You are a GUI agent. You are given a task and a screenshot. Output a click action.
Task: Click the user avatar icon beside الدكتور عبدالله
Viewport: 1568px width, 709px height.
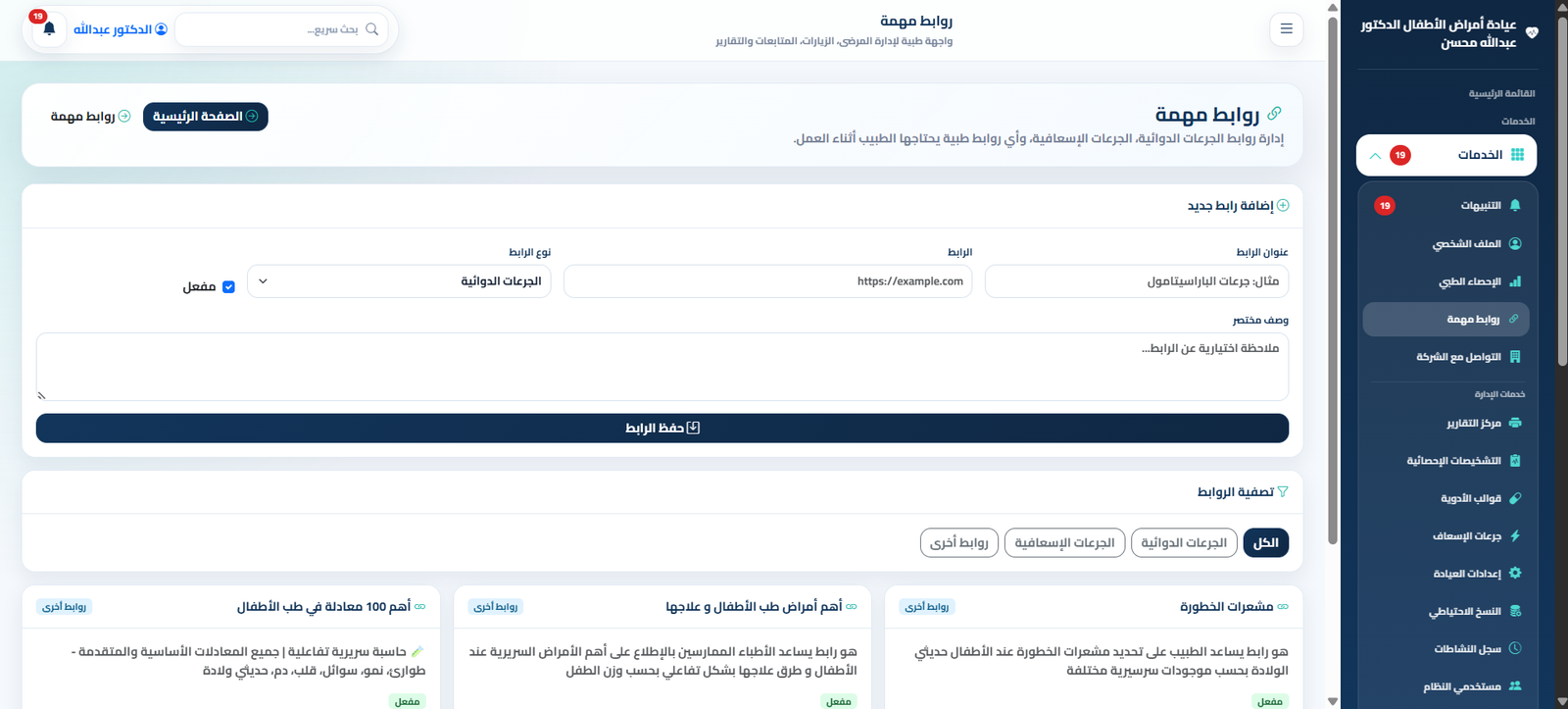[162, 29]
